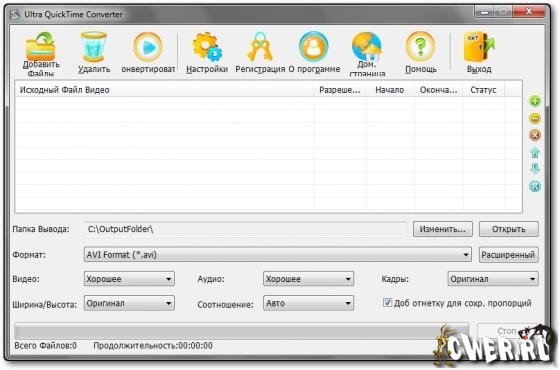560x370 pixels.
Task: Click the Выход exit door icon
Action: [479, 47]
